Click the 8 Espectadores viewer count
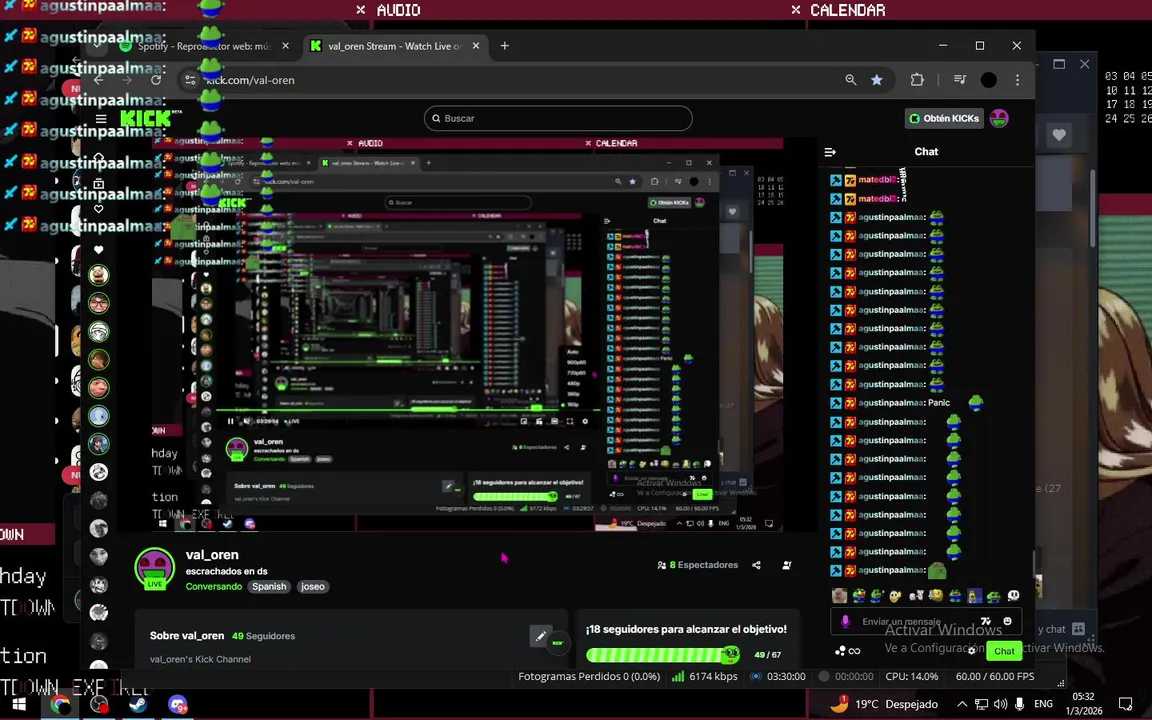 (x=697, y=565)
